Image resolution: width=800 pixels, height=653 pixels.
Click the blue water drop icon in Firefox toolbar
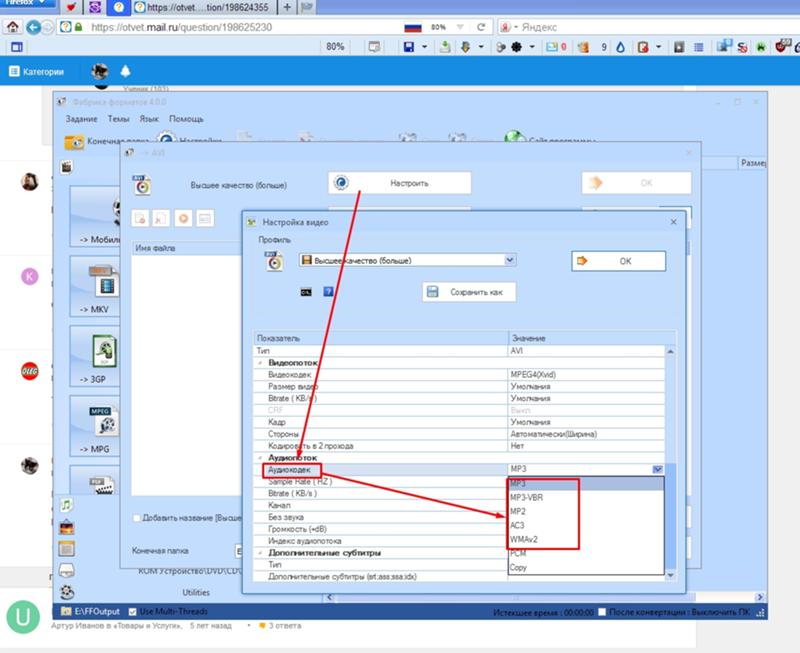tap(620, 47)
